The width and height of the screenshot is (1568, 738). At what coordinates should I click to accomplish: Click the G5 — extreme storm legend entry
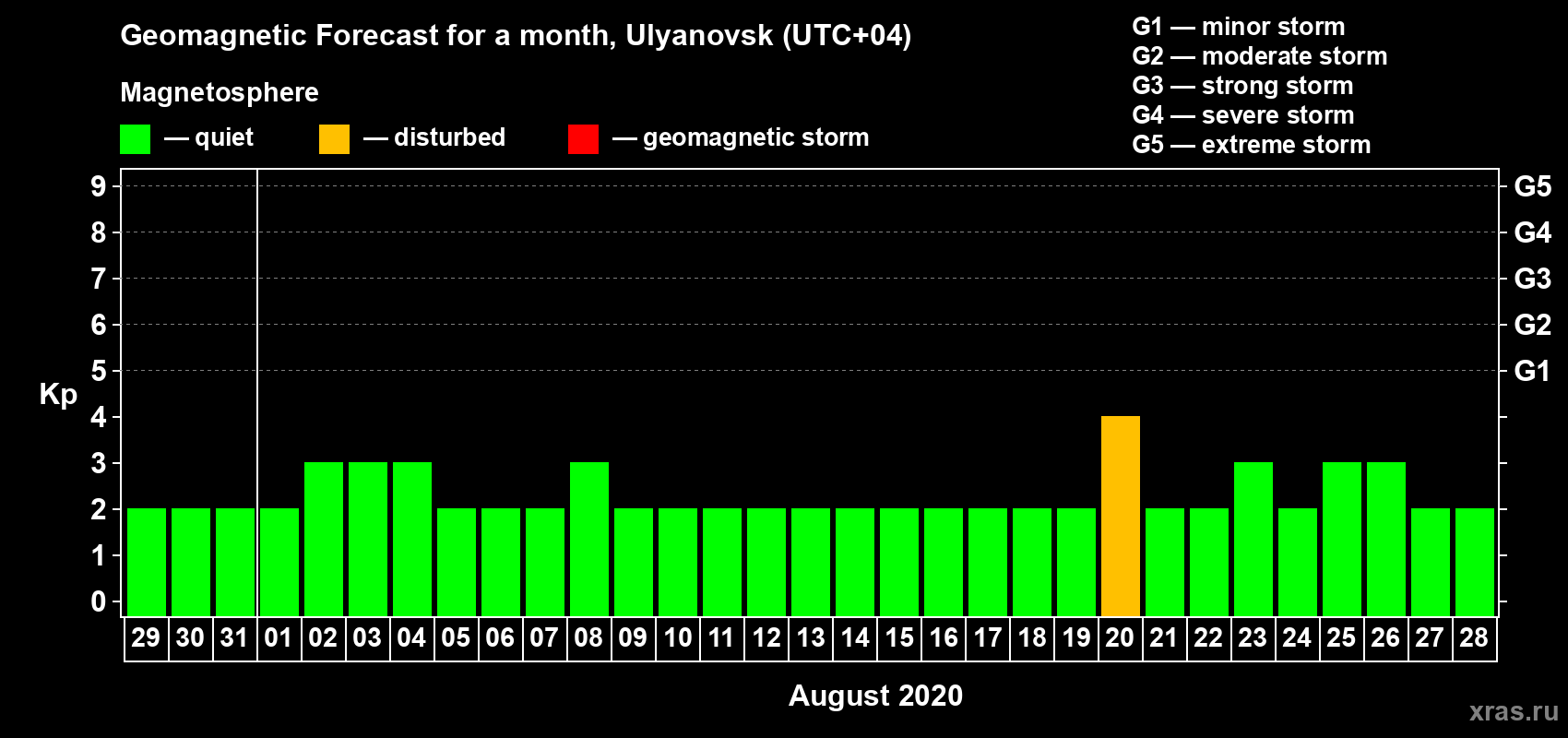pos(1252,145)
